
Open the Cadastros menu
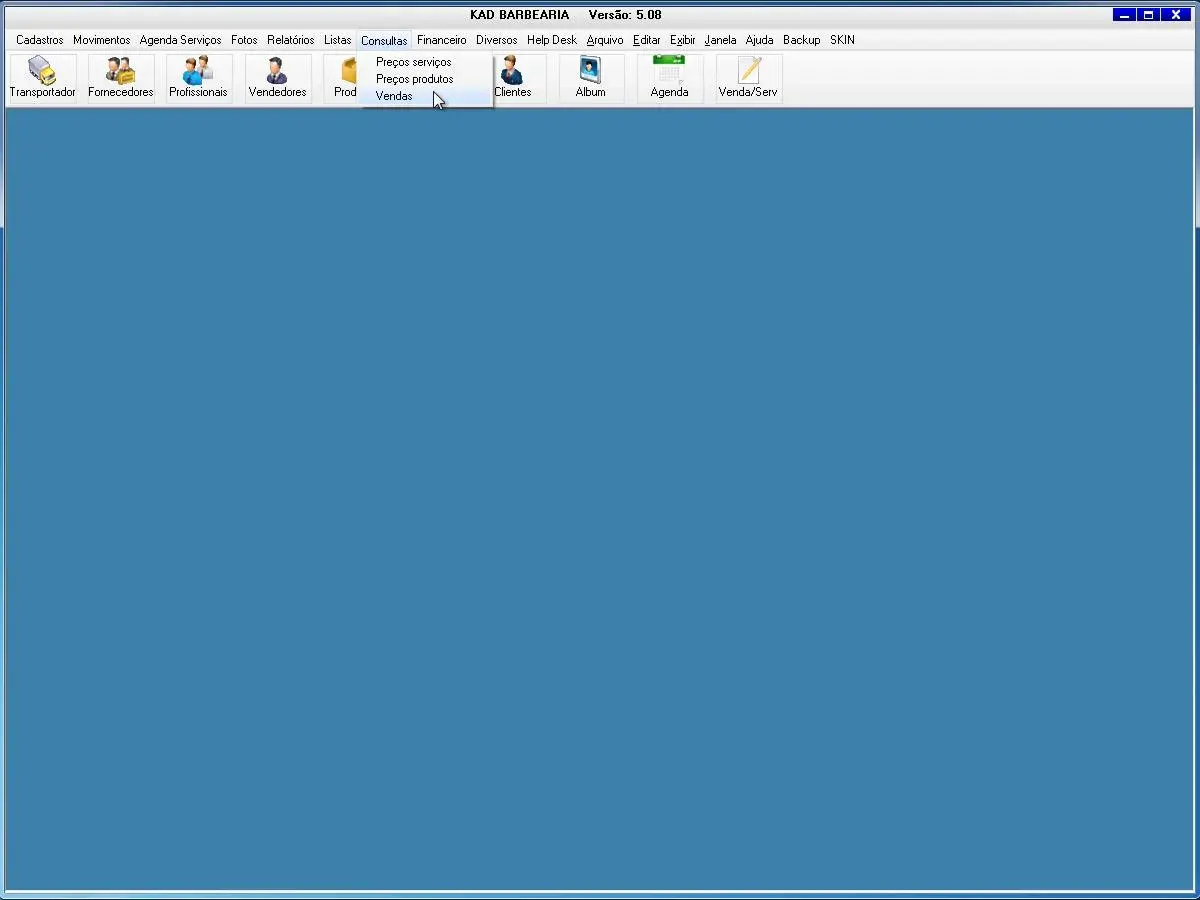(x=40, y=40)
